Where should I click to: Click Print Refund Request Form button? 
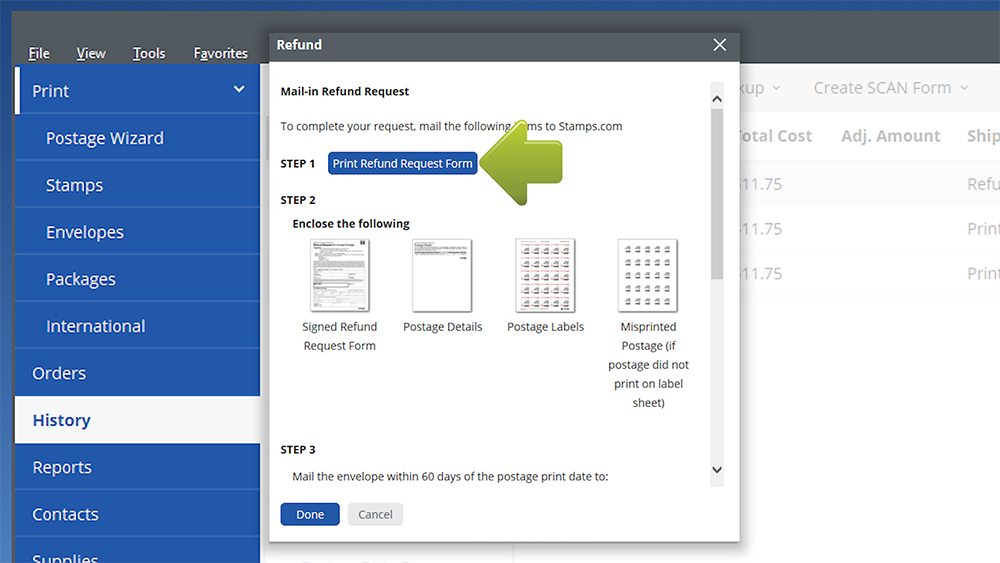pyautogui.click(x=402, y=164)
